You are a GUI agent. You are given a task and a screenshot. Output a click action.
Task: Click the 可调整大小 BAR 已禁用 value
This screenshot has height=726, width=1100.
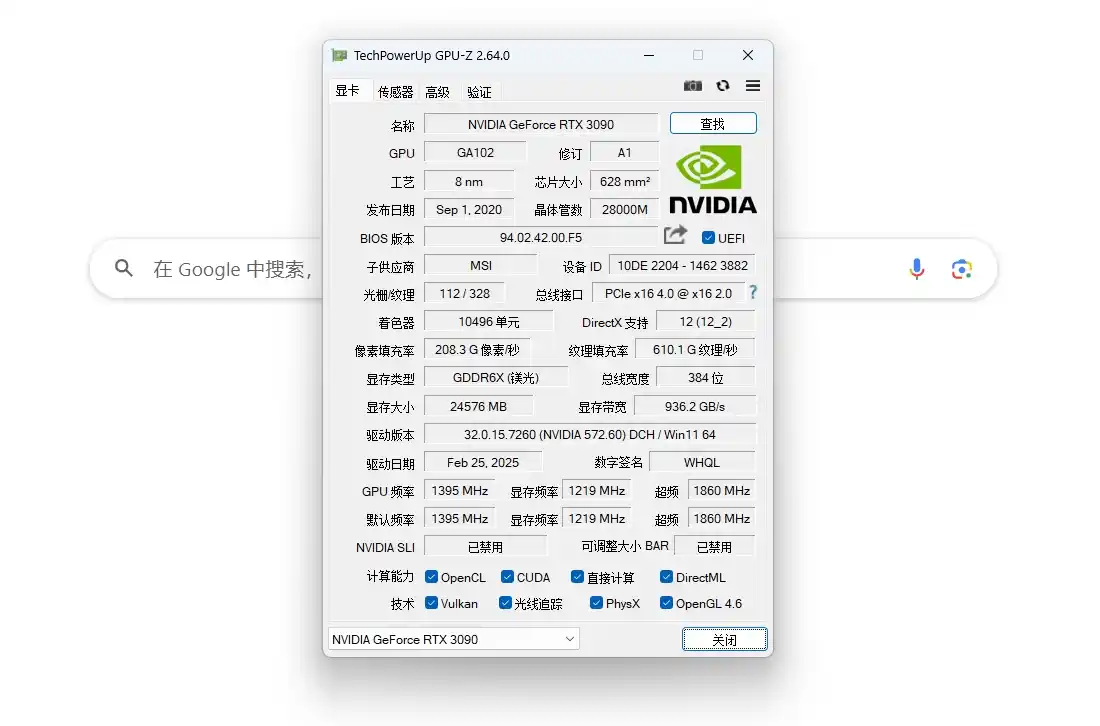click(x=715, y=546)
